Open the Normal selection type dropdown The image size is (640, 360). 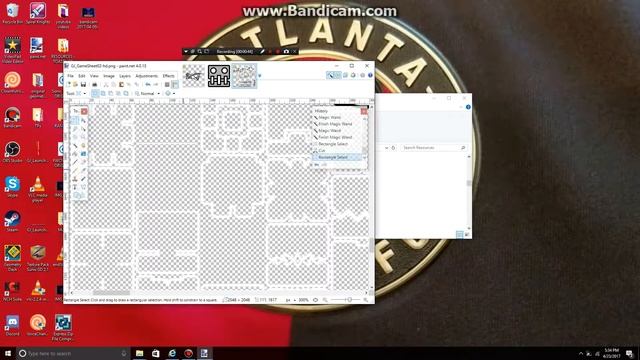point(147,93)
